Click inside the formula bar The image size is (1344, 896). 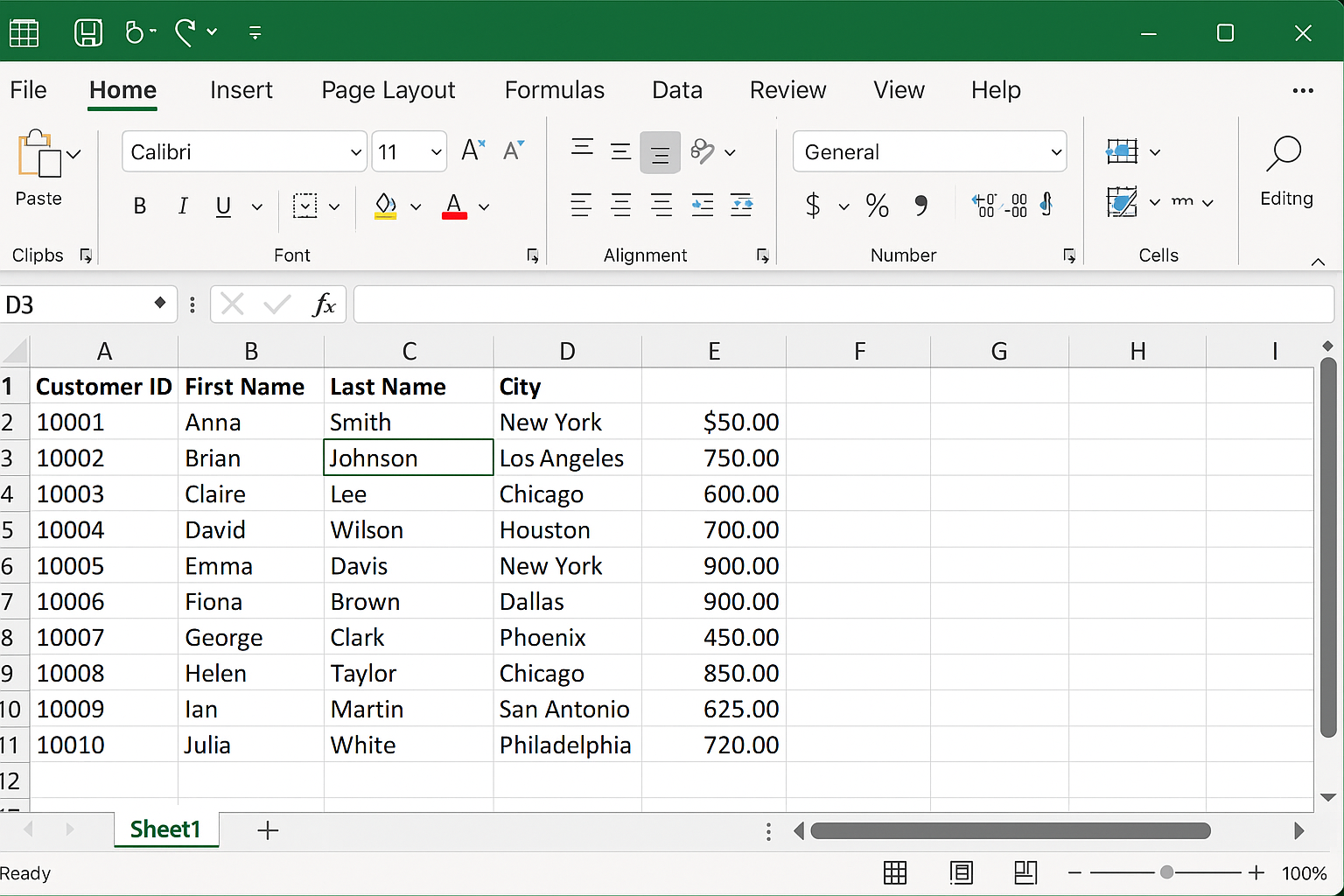(x=843, y=304)
